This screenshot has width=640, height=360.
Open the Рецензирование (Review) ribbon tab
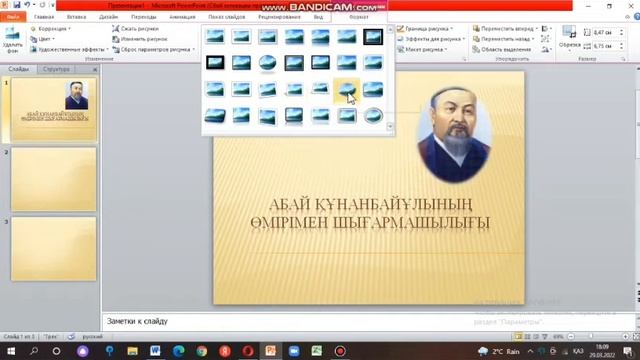(x=279, y=17)
